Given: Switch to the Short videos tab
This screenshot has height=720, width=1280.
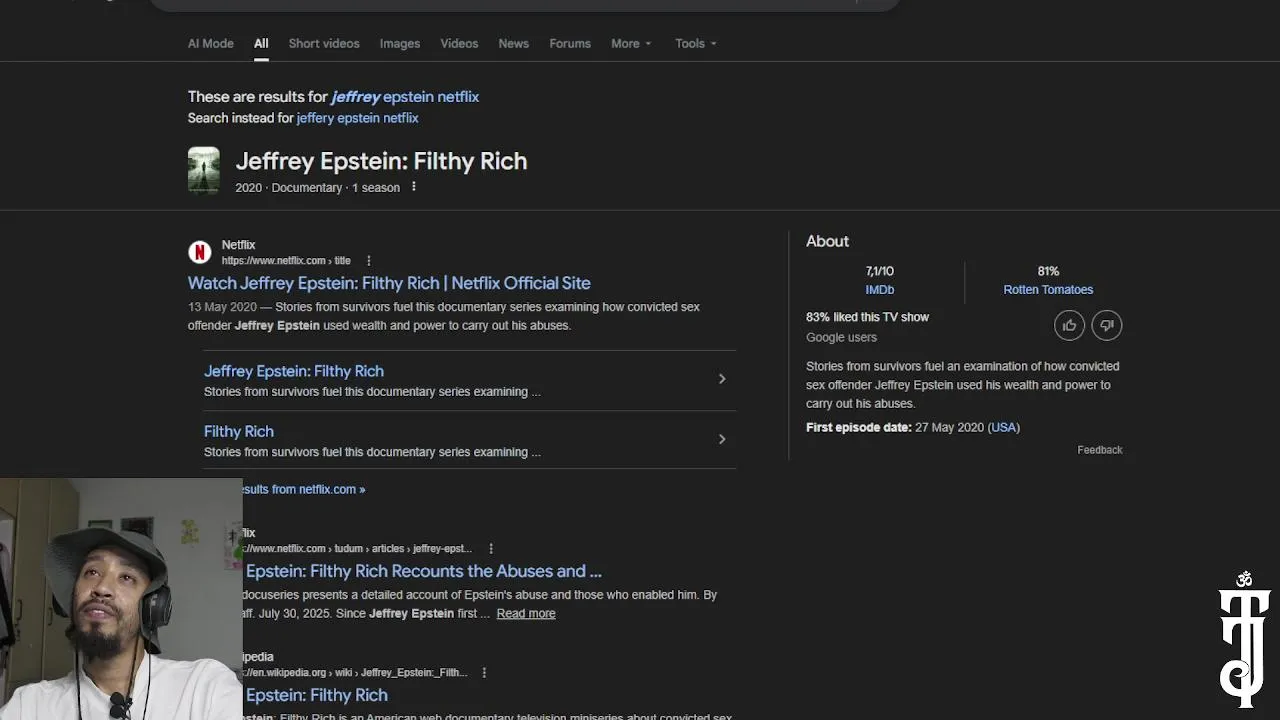Looking at the screenshot, I should pyautogui.click(x=324, y=44).
